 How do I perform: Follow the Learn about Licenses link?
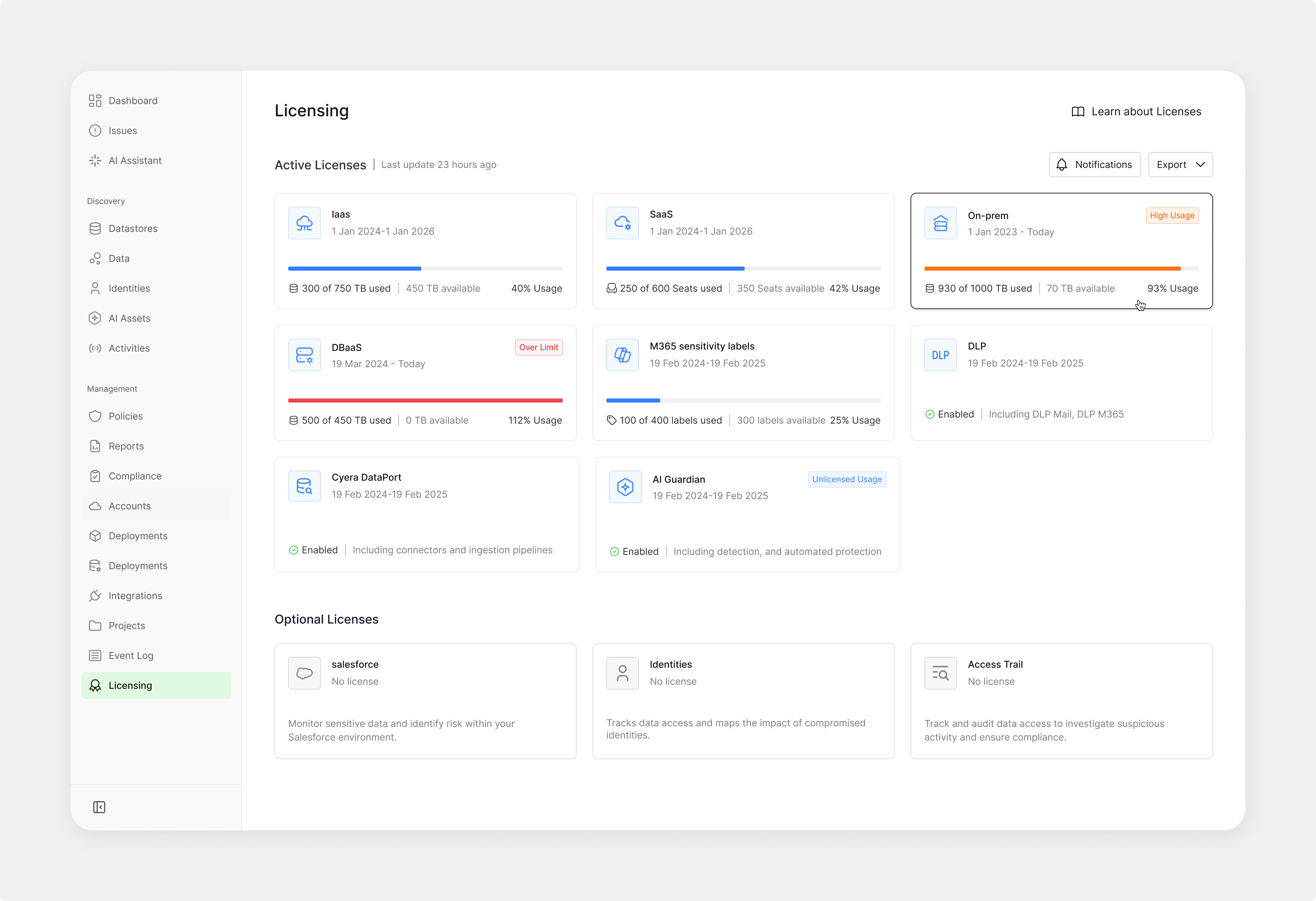click(1136, 112)
